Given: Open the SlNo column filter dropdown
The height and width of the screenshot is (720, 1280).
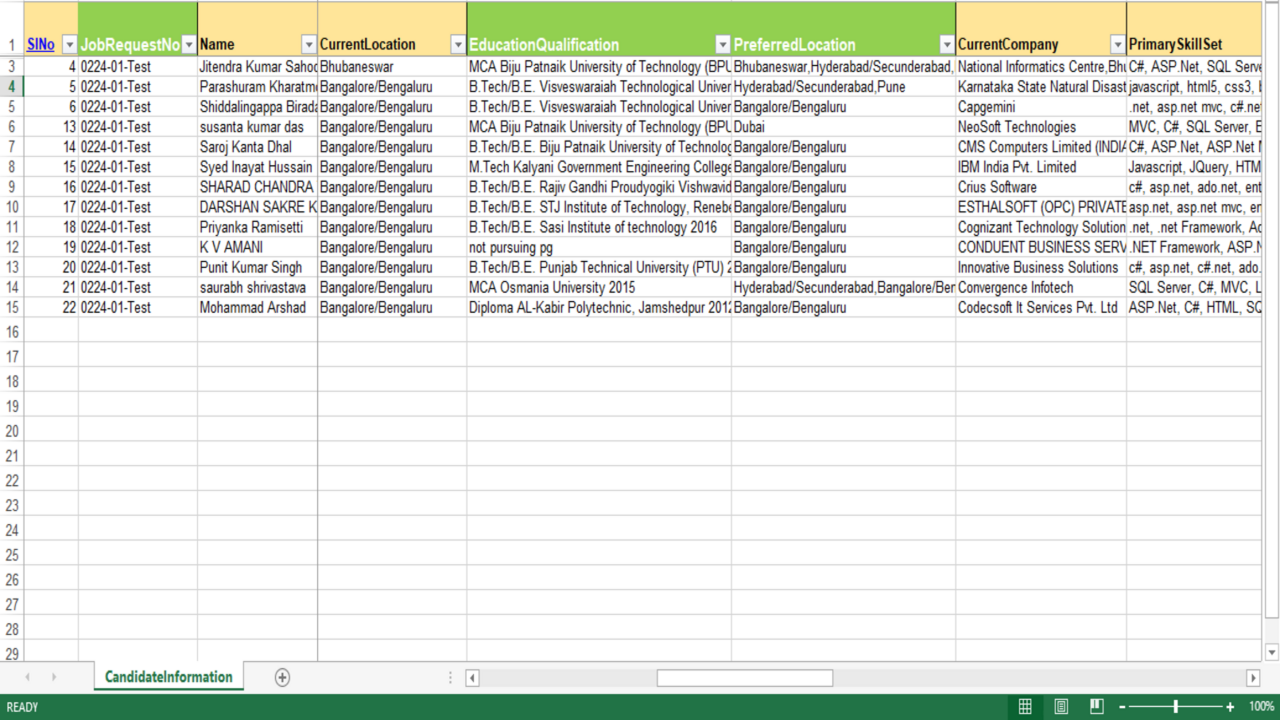Looking at the screenshot, I should point(69,45).
